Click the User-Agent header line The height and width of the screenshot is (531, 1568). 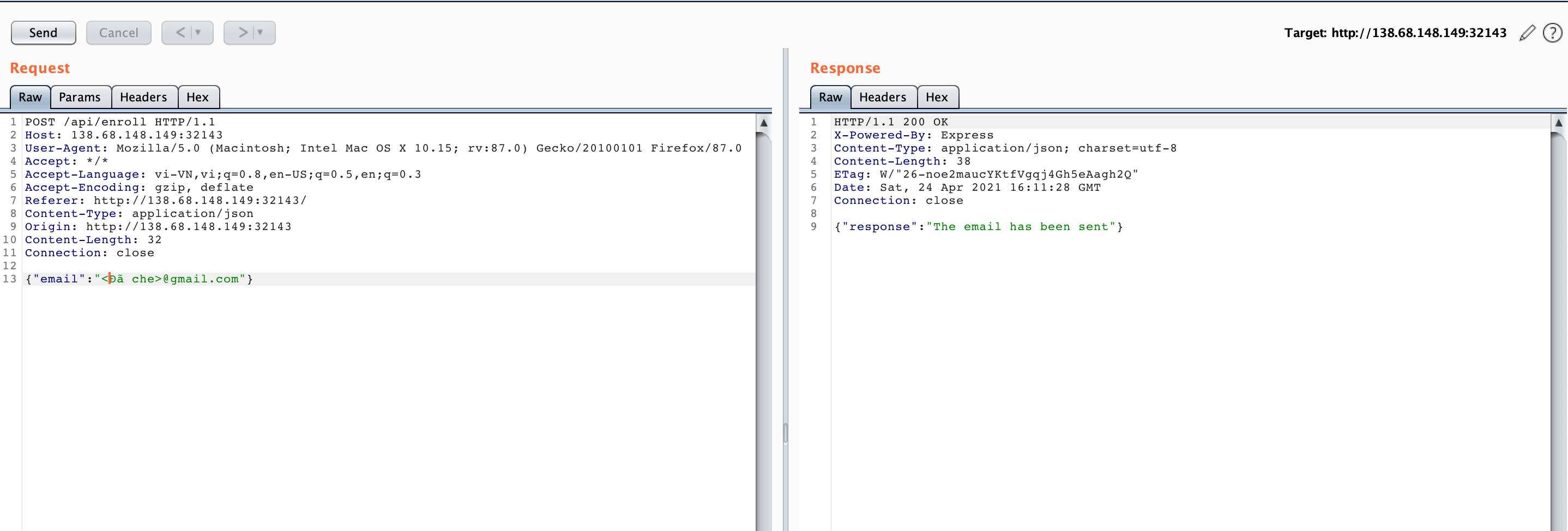coord(383,148)
